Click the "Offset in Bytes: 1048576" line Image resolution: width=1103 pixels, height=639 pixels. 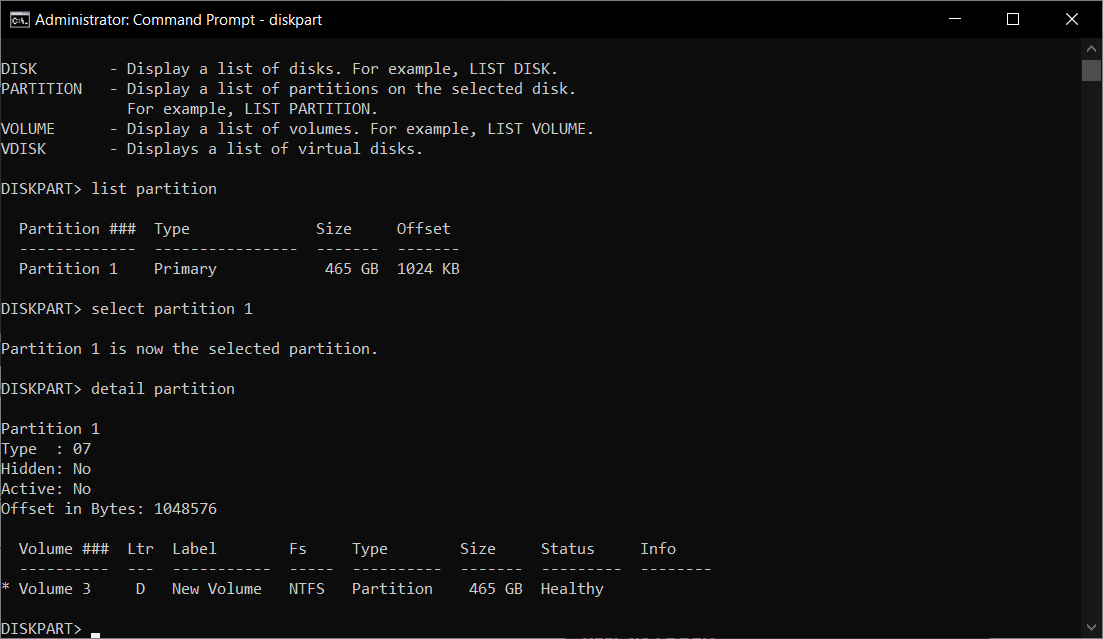click(x=109, y=509)
